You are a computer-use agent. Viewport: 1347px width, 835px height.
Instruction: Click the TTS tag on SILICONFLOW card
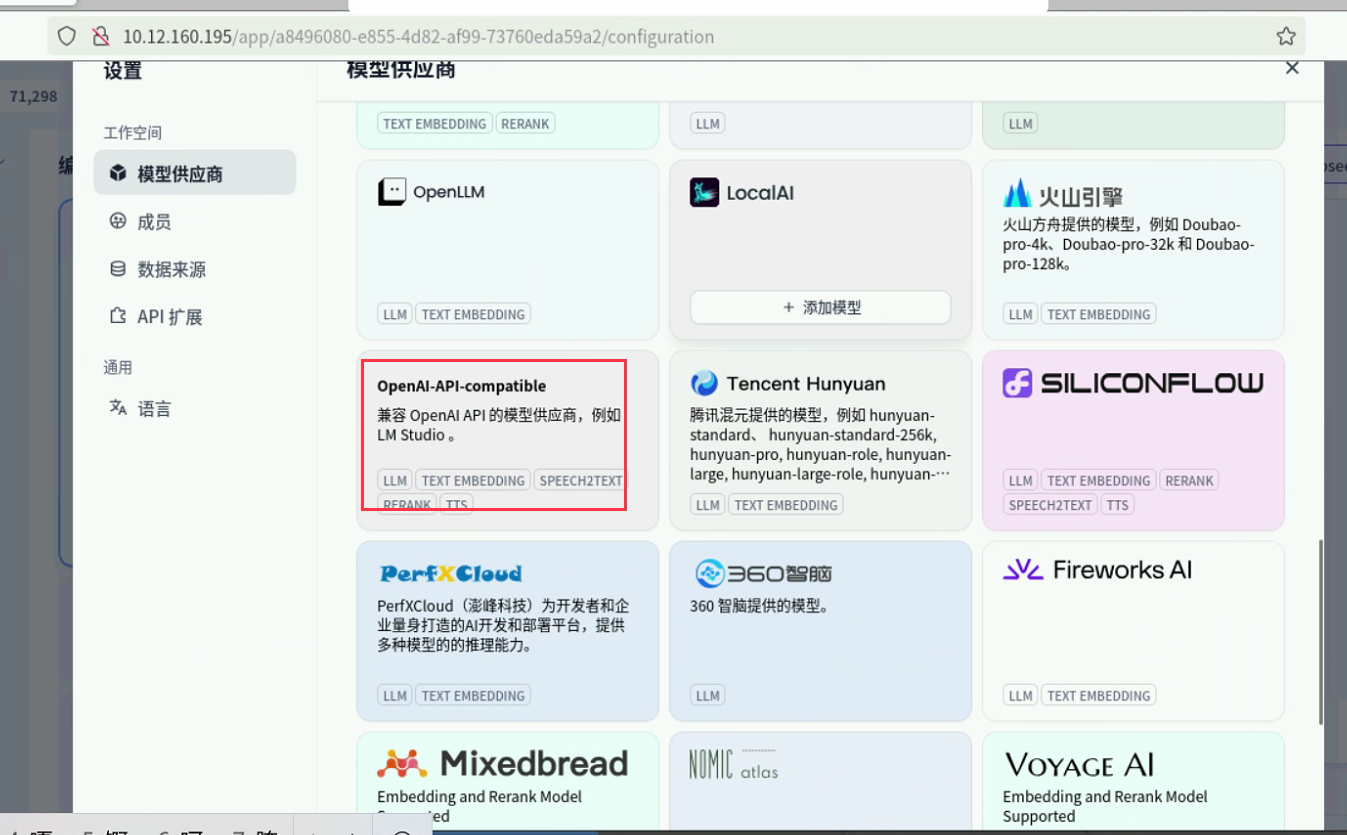1117,505
